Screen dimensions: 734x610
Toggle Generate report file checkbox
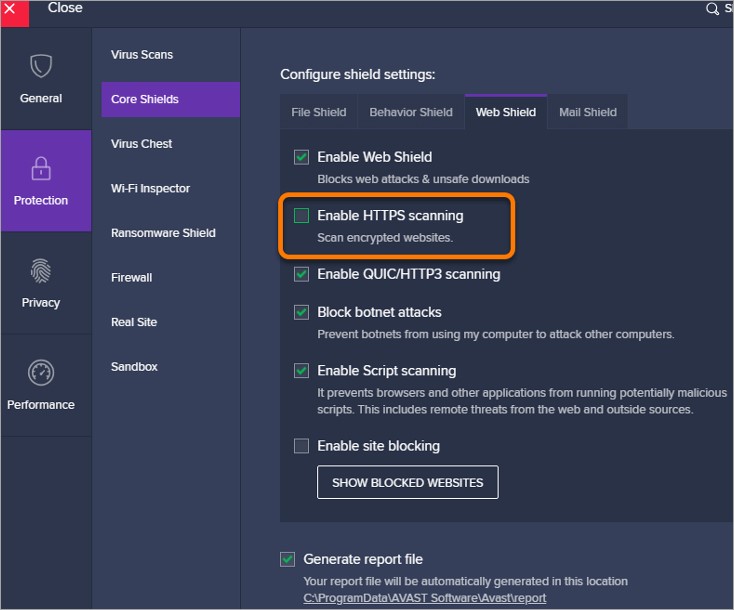(287, 559)
